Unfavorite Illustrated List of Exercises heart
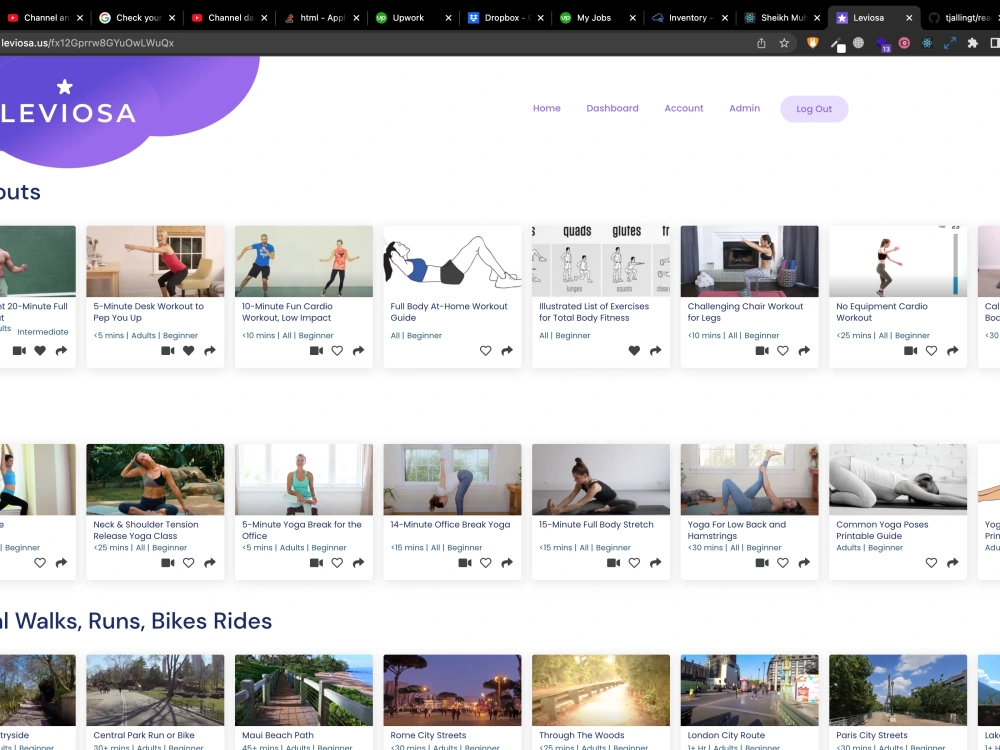 pyautogui.click(x=635, y=351)
